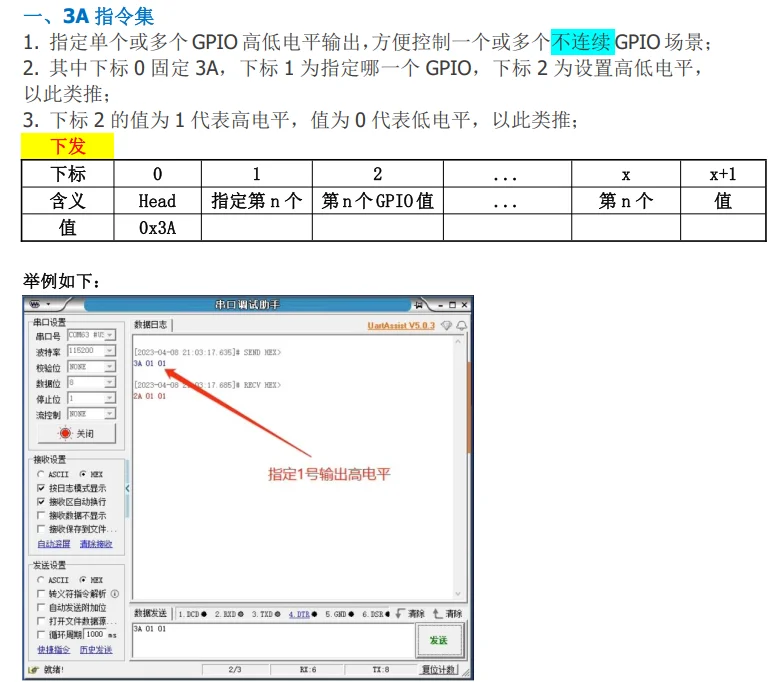Viewport: 770px width, 682px height.
Task: Open the UartAssist V5.0.3 link
Action: [x=401, y=326]
